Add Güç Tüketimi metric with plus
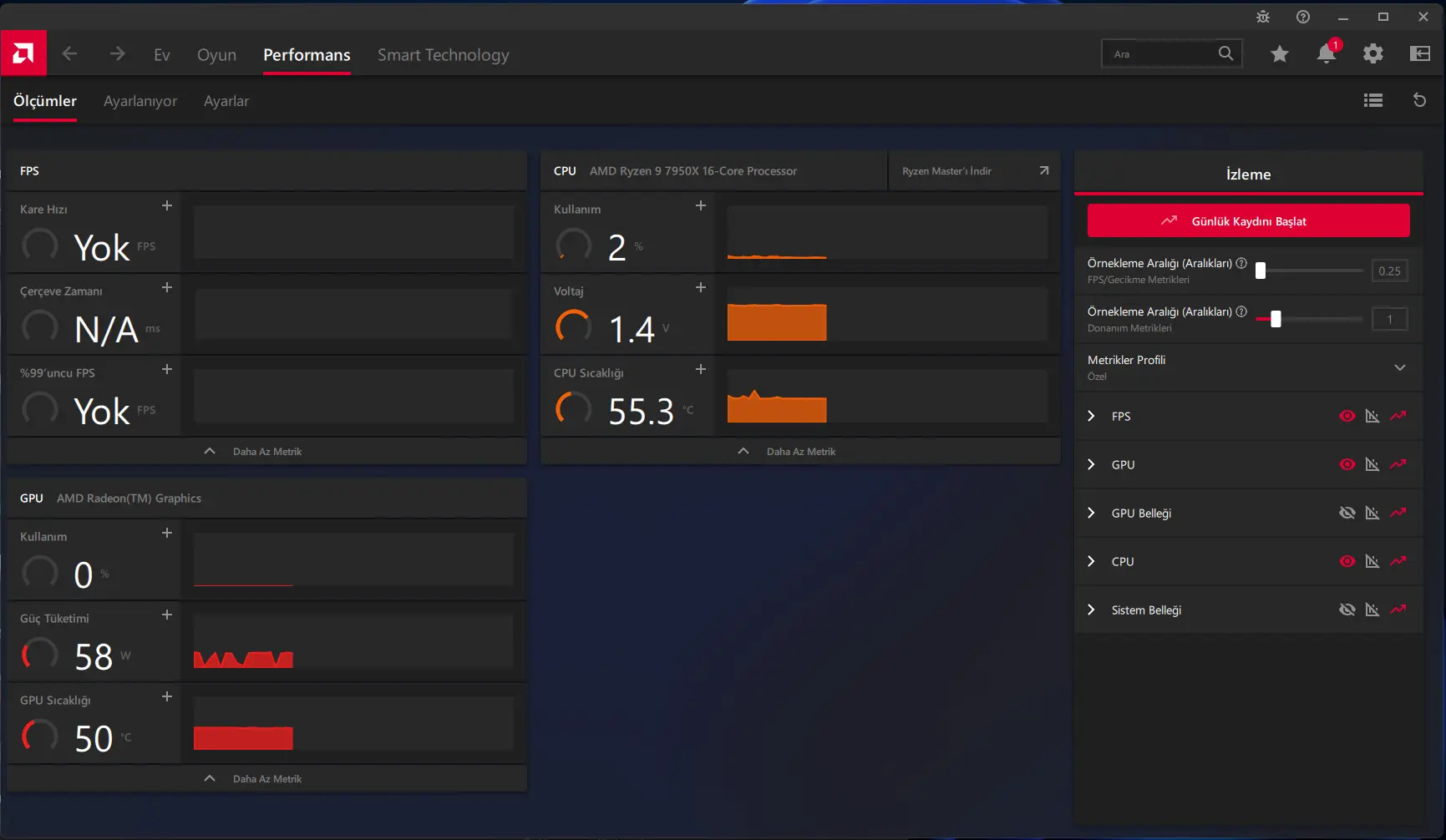 click(x=167, y=615)
